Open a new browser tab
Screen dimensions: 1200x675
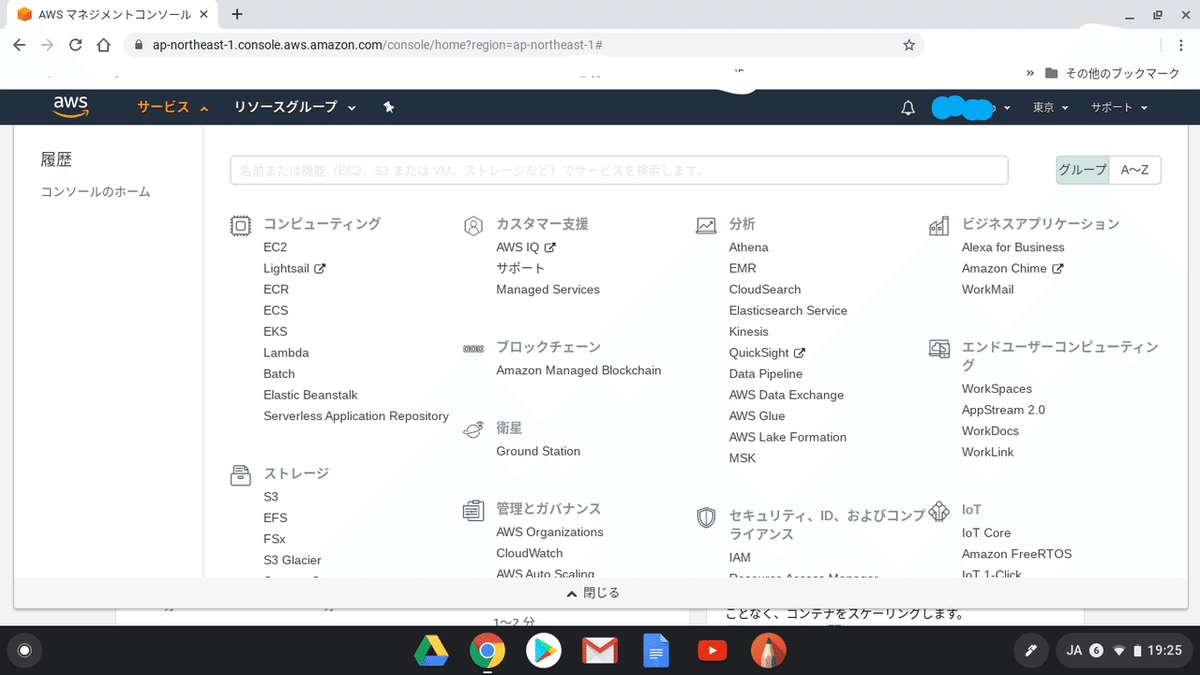tap(237, 14)
